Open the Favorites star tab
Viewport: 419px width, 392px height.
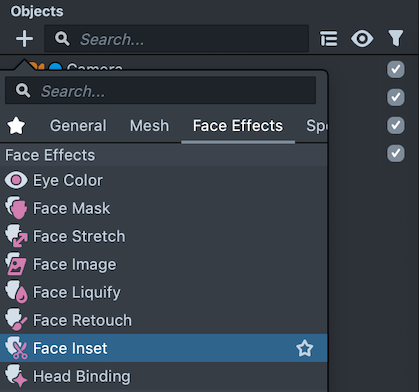(16, 126)
